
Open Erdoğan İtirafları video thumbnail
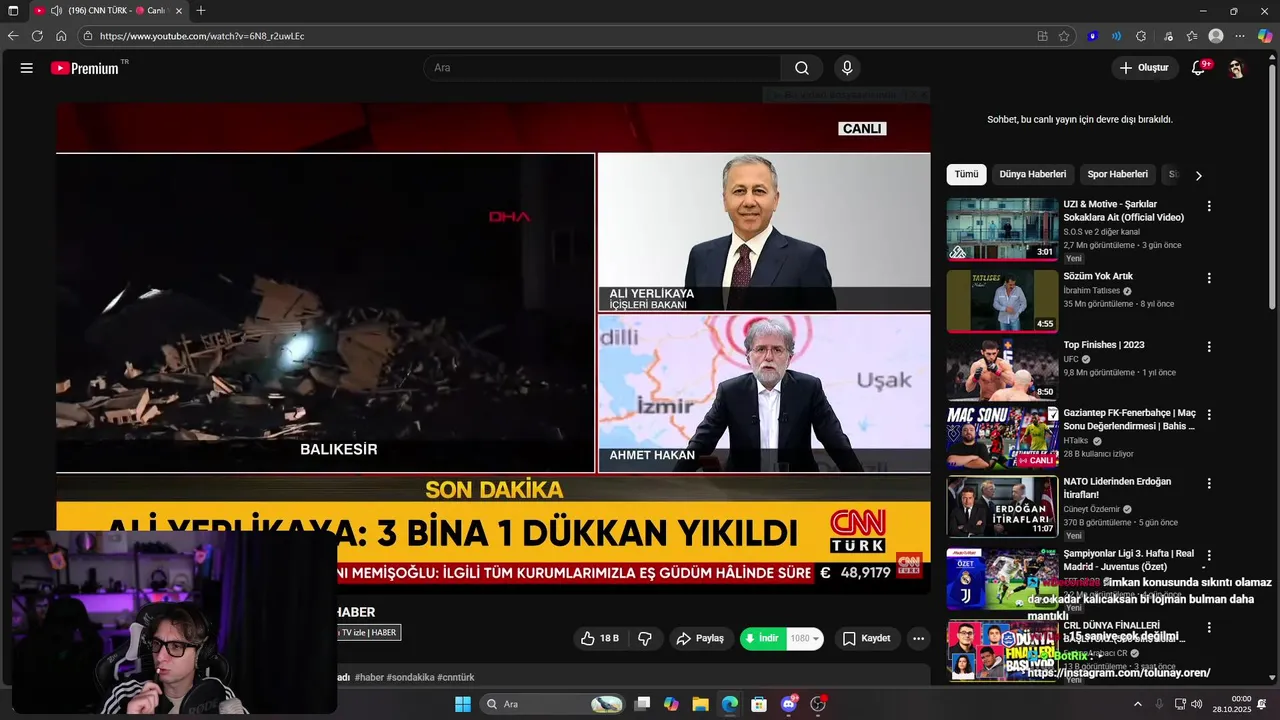1002,506
